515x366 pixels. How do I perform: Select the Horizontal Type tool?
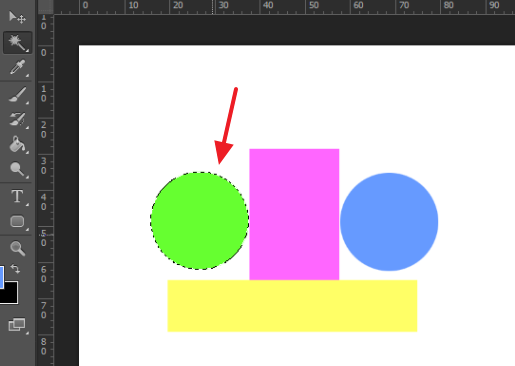17,197
